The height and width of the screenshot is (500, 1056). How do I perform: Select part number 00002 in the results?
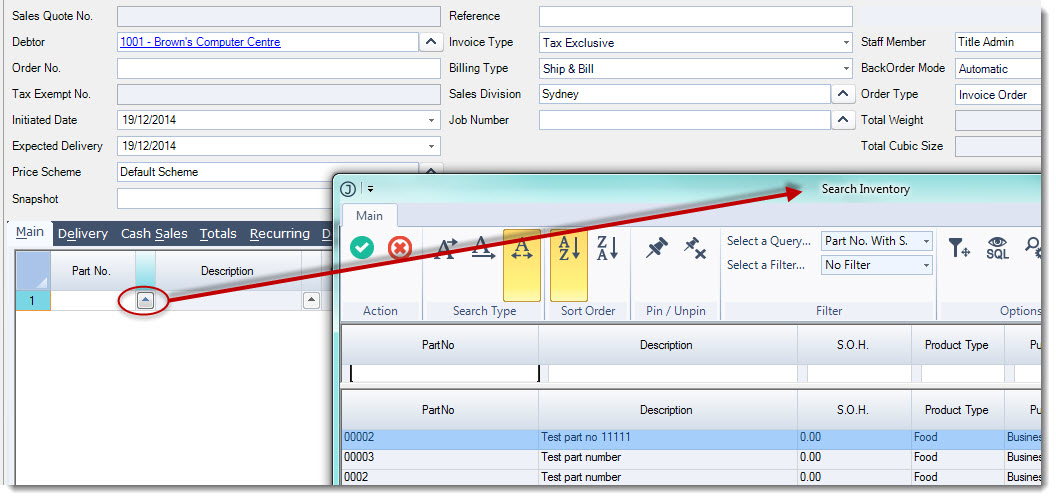point(359,437)
